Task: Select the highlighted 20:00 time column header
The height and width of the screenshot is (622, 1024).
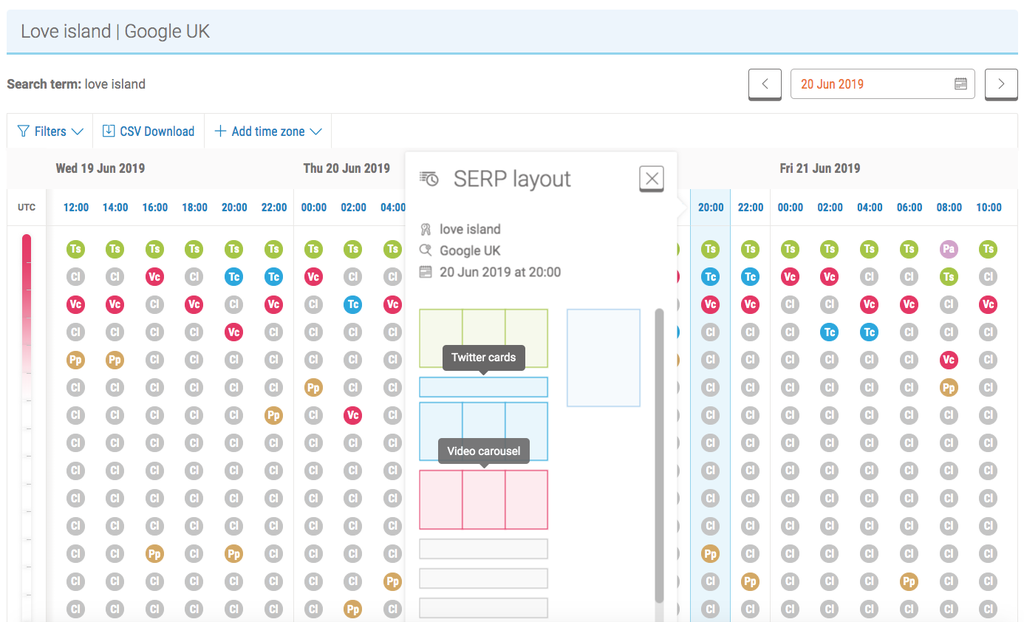Action: [x=710, y=208]
